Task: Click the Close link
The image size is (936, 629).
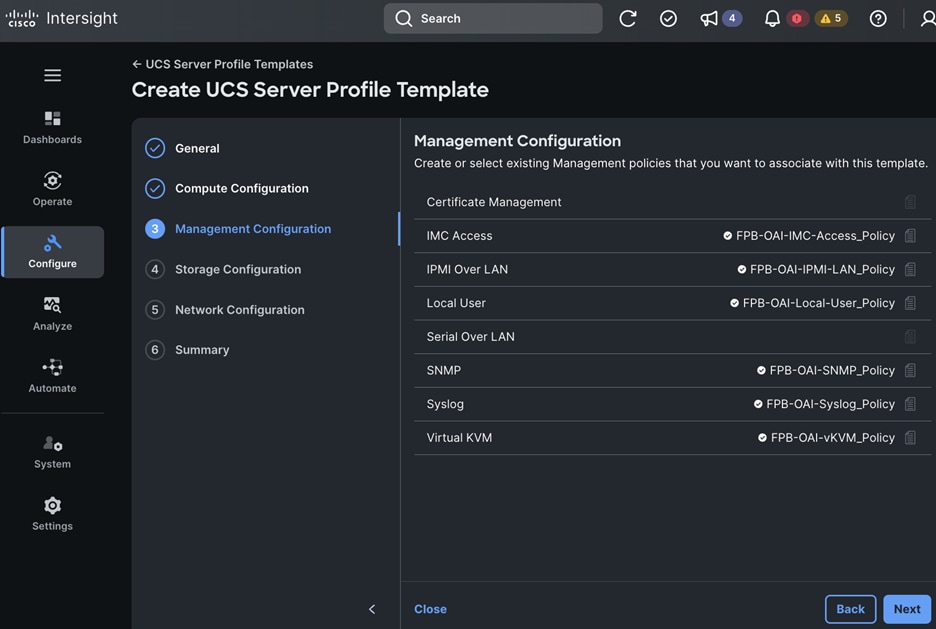Action: coord(430,609)
